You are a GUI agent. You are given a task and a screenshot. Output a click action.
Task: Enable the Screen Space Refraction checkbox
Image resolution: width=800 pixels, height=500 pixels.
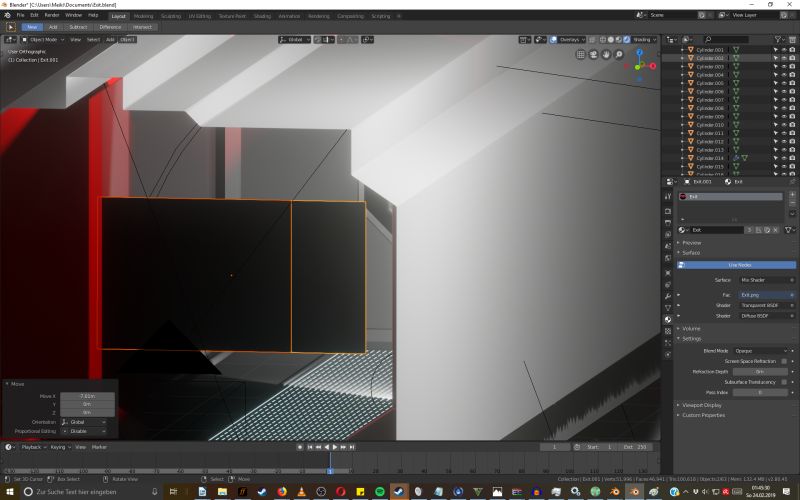[784, 361]
